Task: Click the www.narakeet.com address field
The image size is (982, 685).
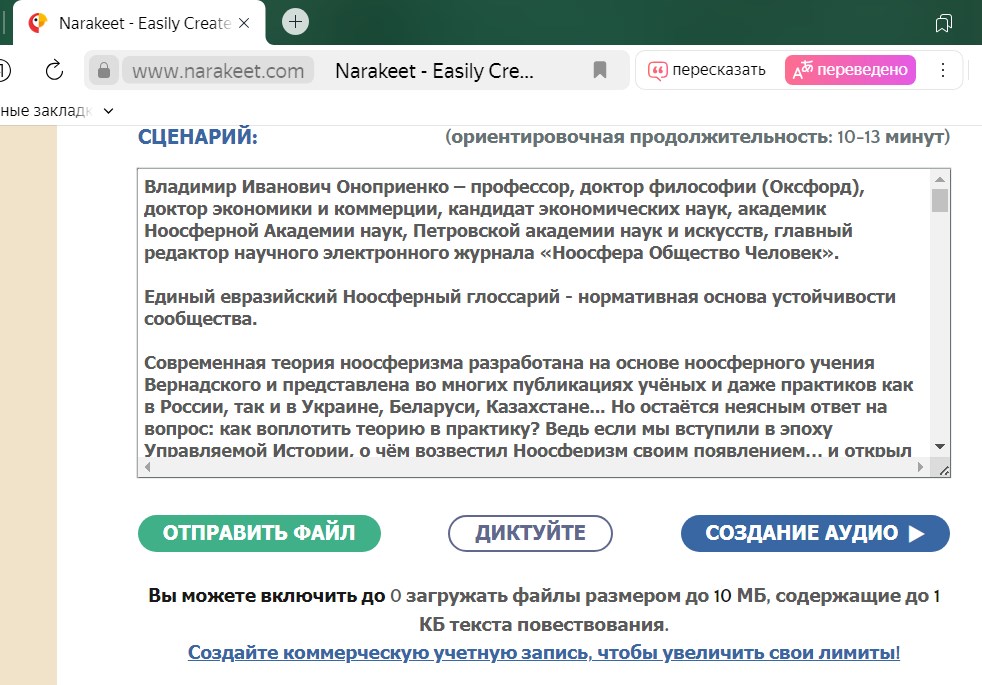Action: point(218,71)
